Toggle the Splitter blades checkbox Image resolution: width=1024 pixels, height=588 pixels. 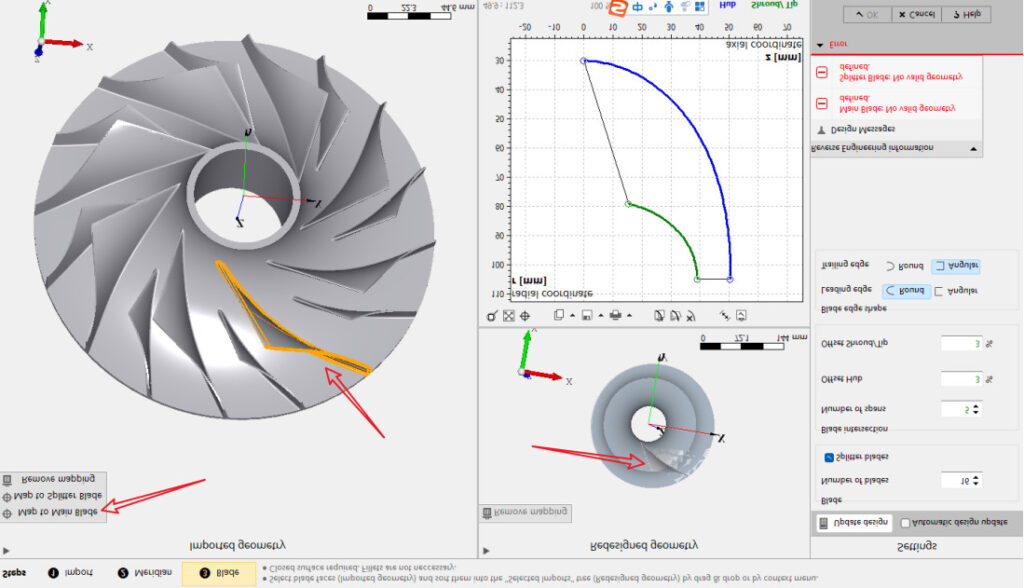pos(830,457)
